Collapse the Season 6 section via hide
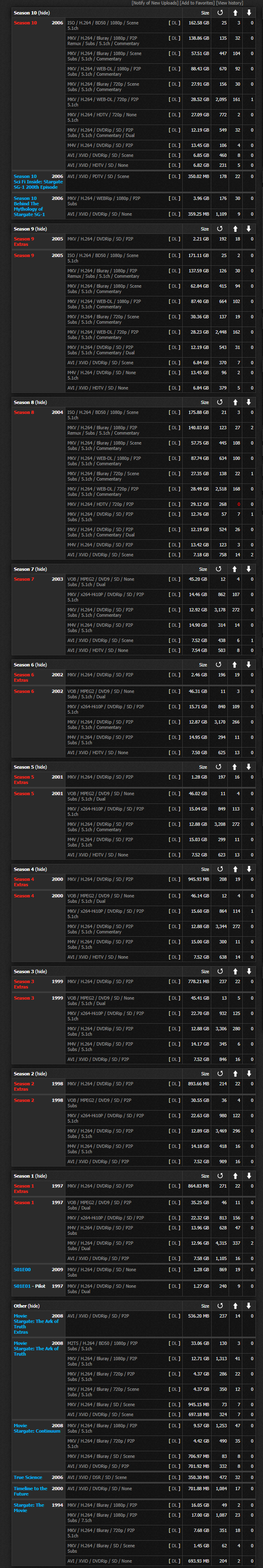 [41, 665]
